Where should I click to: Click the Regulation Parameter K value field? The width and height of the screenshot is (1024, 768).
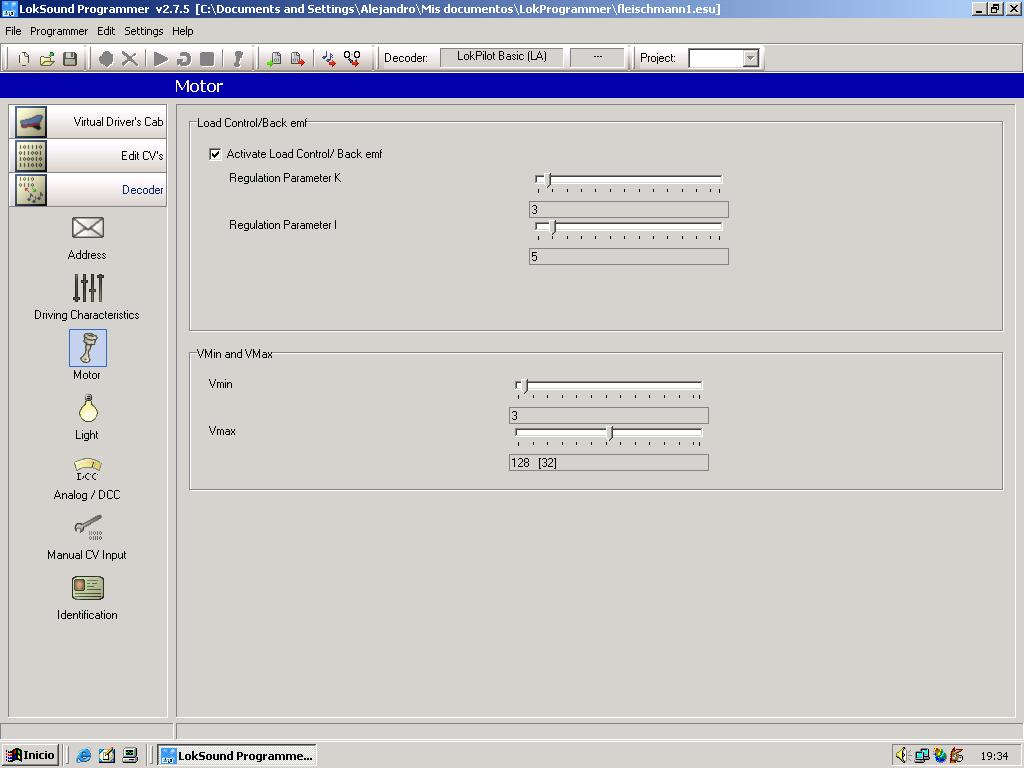click(628, 210)
